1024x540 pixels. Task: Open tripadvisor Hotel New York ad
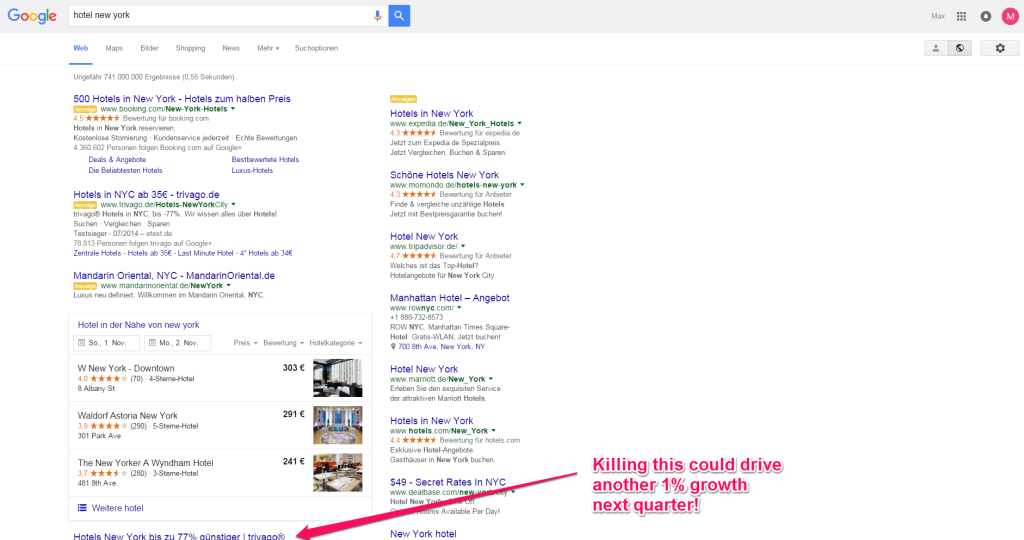pos(424,236)
